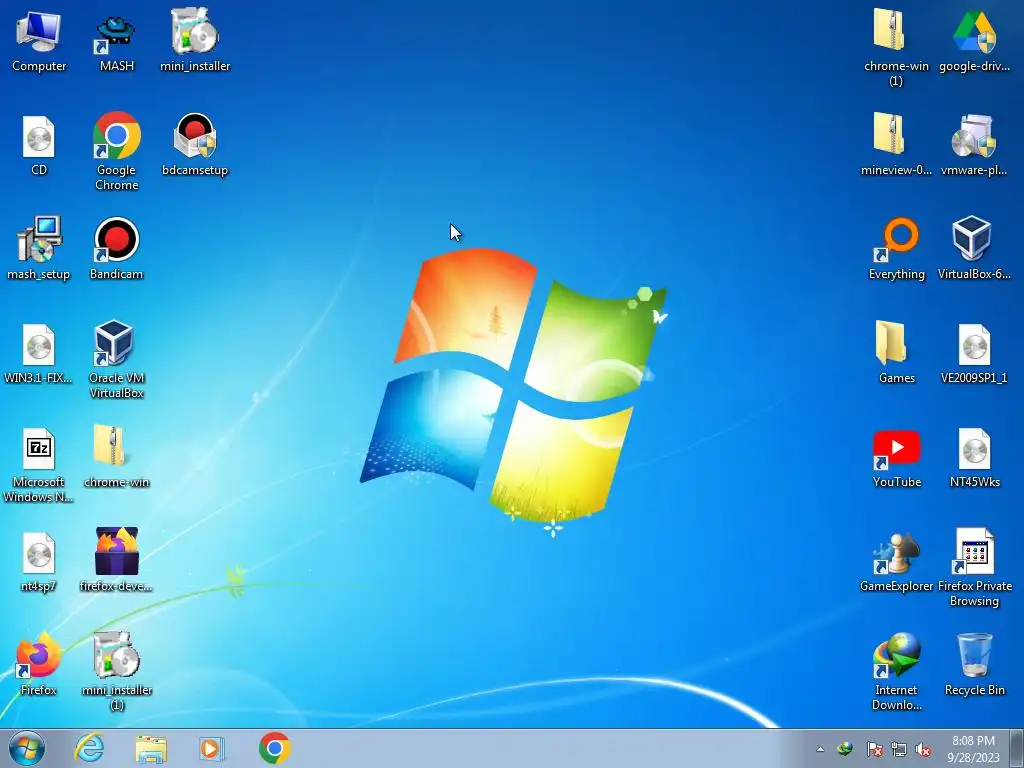Viewport: 1024px width, 768px height.
Task: Select the WIN3.1-FIX disc image
Action: pos(39,353)
